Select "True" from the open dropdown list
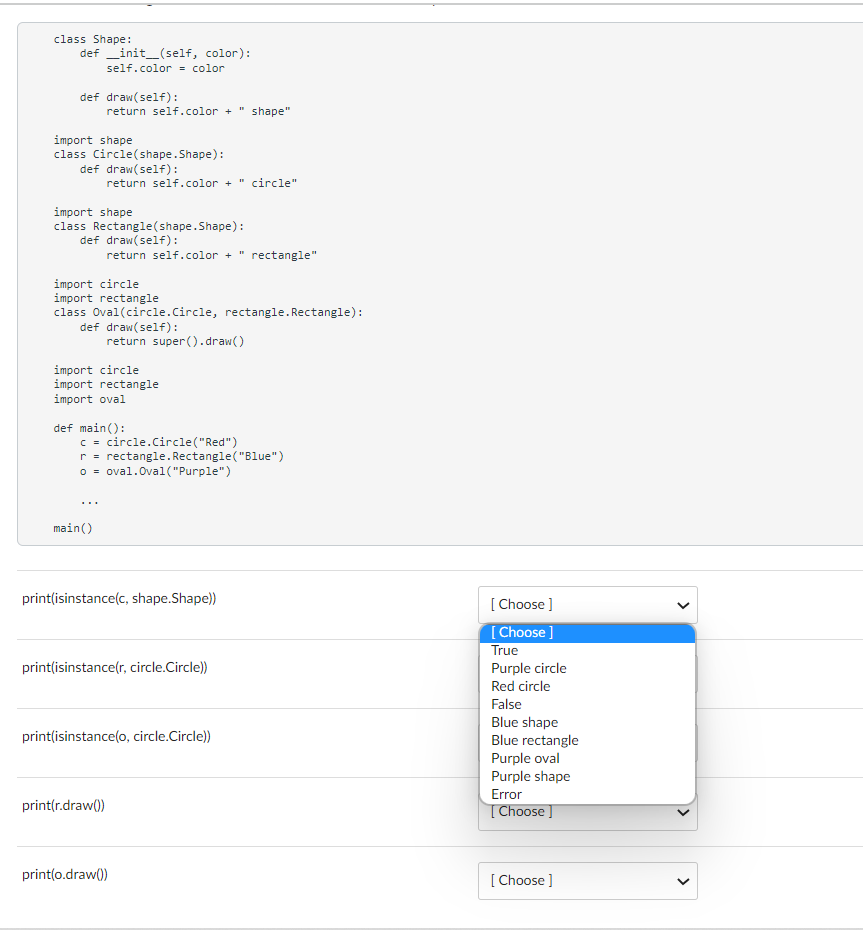The height and width of the screenshot is (930, 863). (x=504, y=650)
